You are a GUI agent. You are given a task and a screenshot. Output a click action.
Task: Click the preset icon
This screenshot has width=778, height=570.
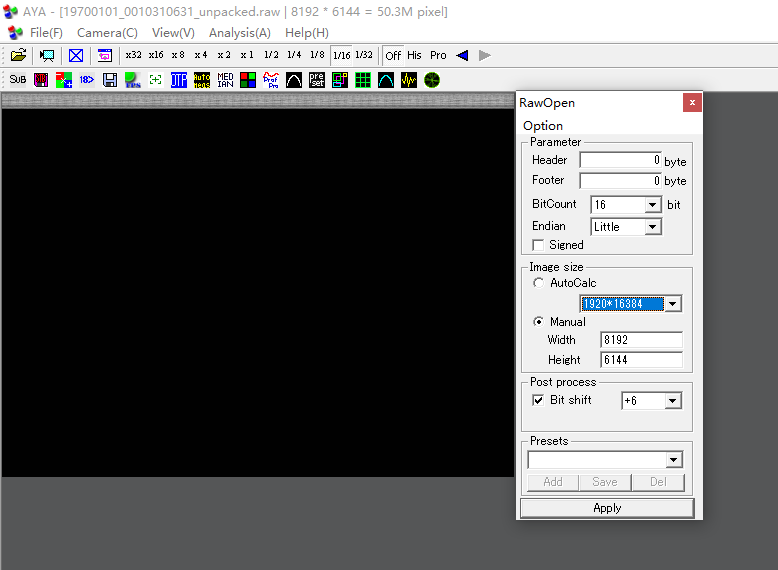[x=317, y=80]
